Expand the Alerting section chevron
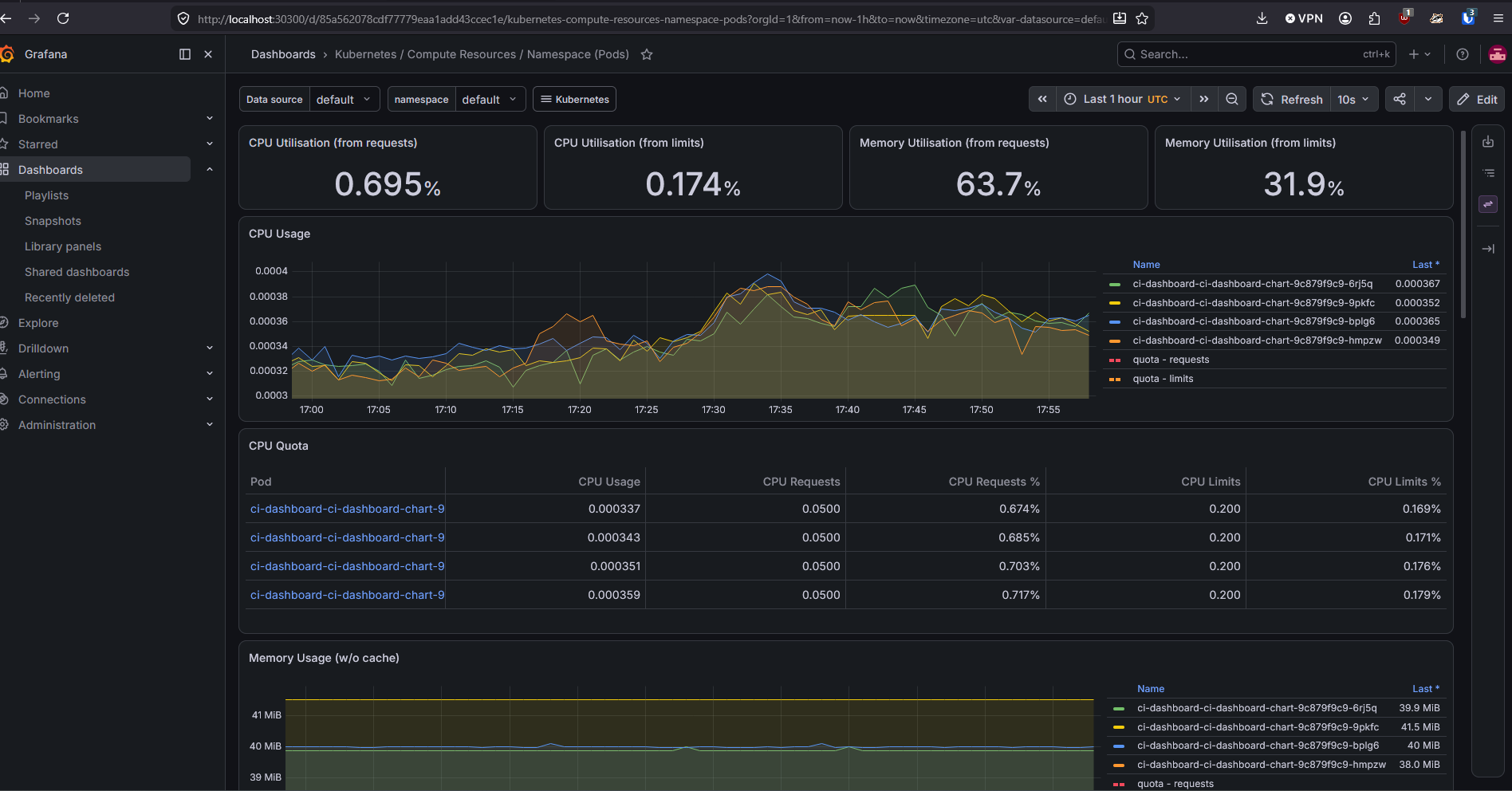Image resolution: width=1512 pixels, height=791 pixels. (x=210, y=374)
